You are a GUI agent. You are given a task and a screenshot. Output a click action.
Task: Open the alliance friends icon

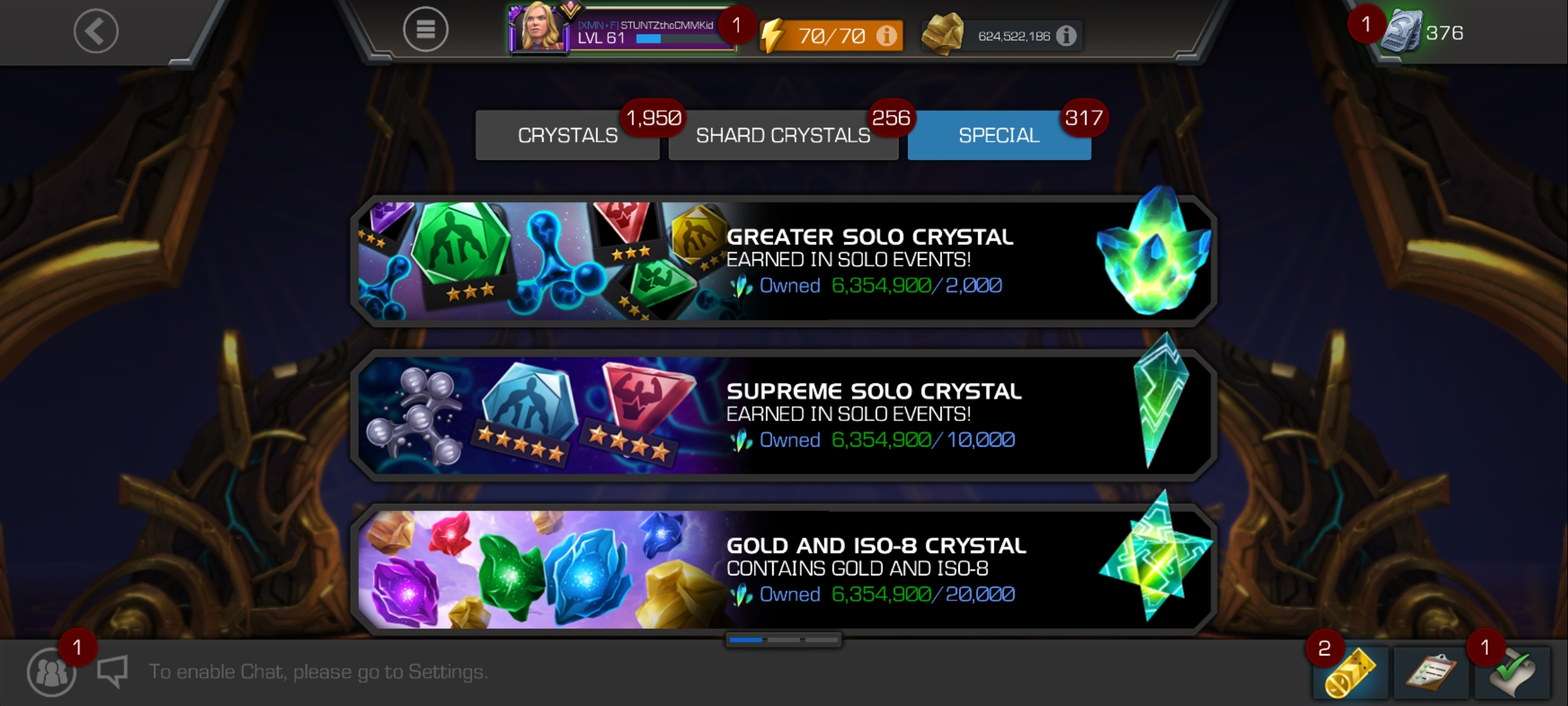51,672
